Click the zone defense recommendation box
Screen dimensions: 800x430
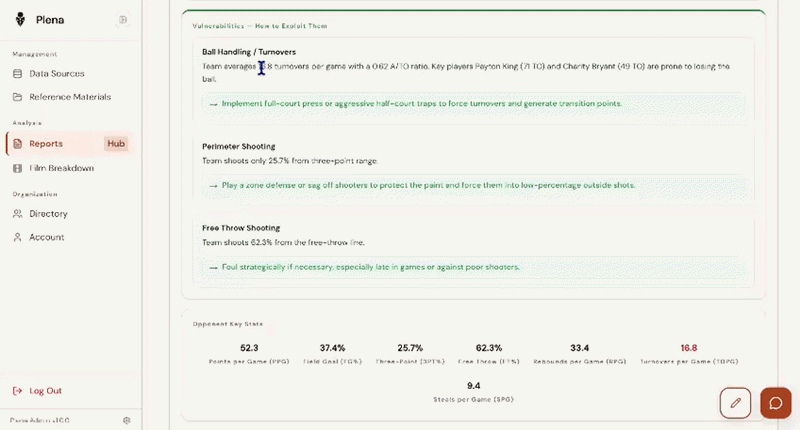(x=474, y=185)
